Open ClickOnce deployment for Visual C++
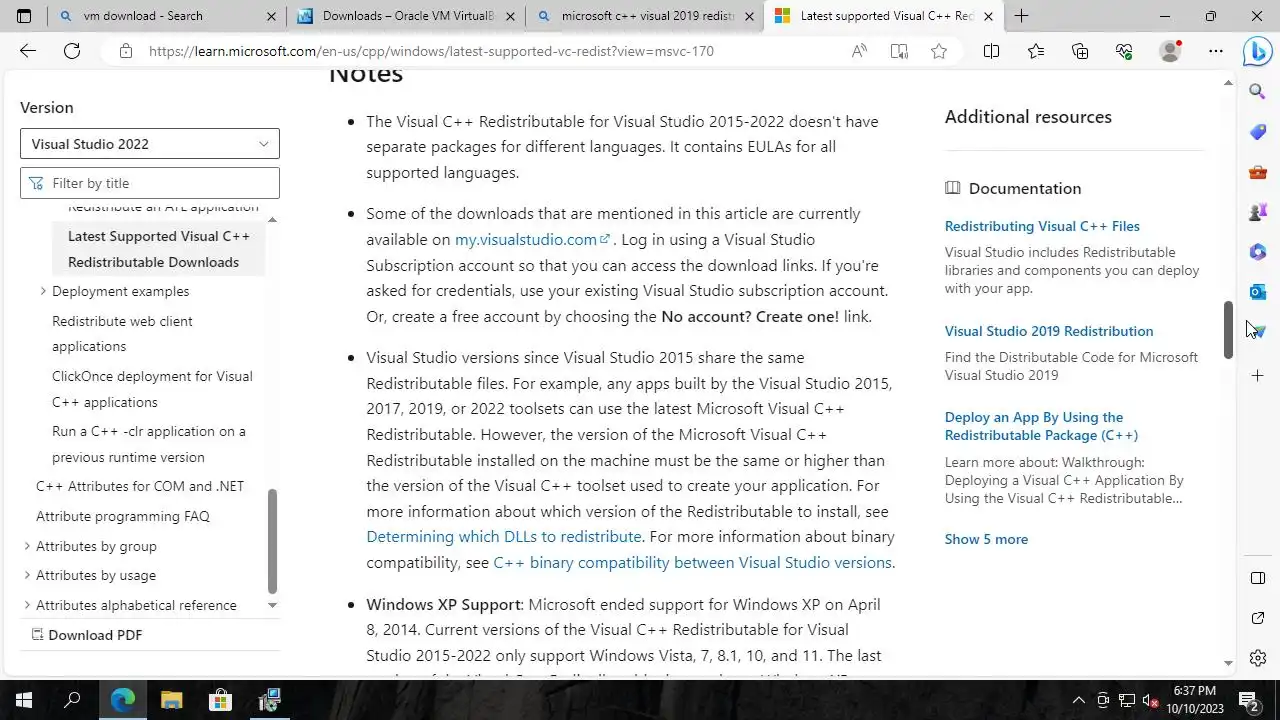Screen dimensions: 1280x720 (x=152, y=389)
